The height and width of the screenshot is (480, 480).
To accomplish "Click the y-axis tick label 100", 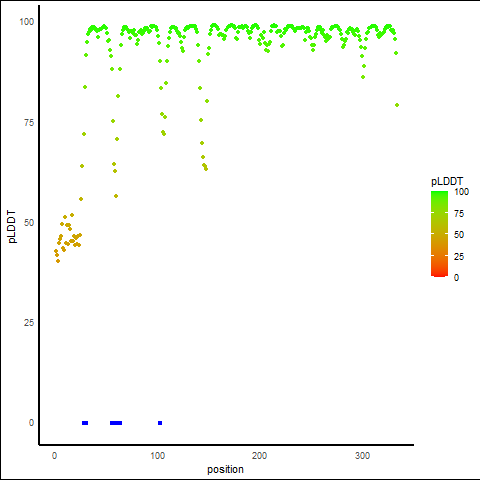I will pos(27,22).
